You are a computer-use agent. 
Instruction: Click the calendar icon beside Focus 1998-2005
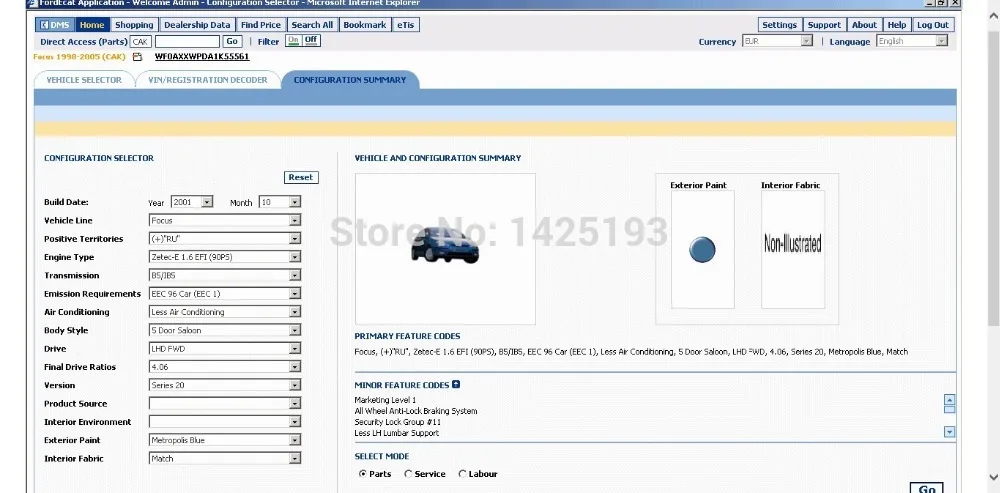coord(137,57)
